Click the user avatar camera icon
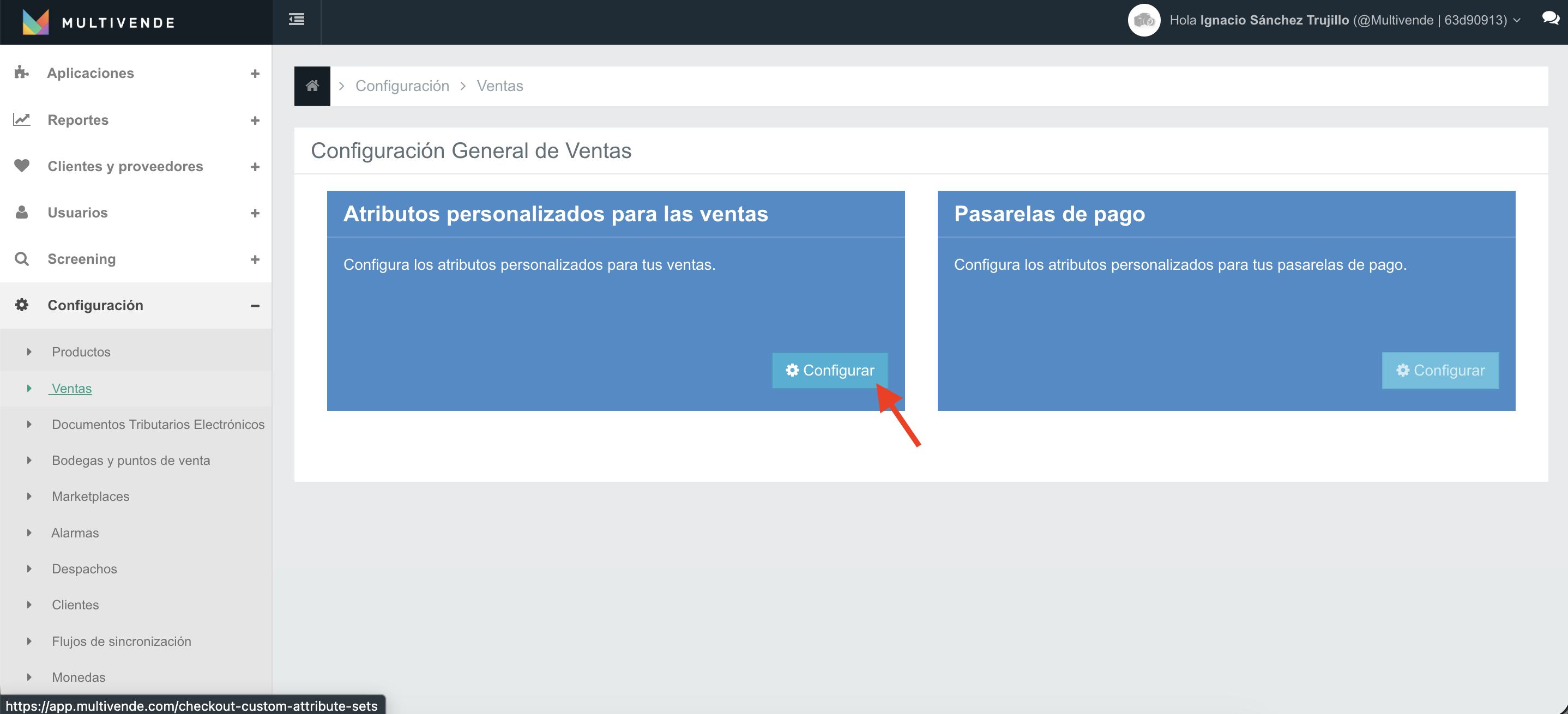This screenshot has height=714, width=1568. click(1144, 20)
